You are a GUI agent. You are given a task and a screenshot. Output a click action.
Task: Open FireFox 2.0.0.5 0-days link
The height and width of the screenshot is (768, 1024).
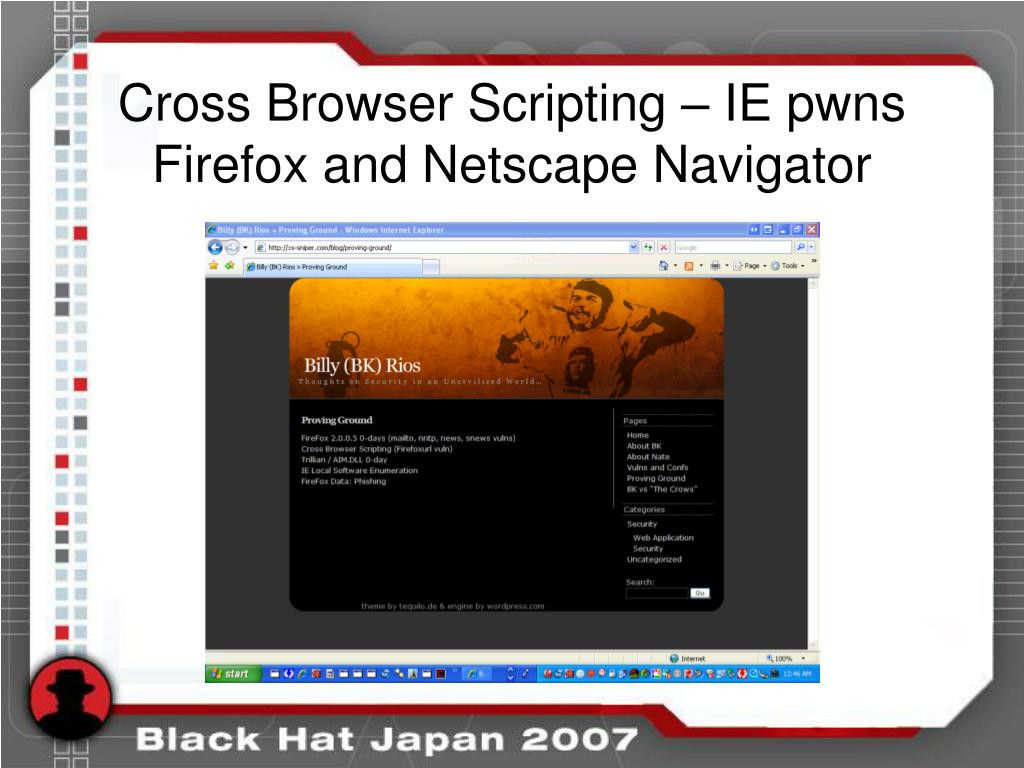(x=408, y=438)
